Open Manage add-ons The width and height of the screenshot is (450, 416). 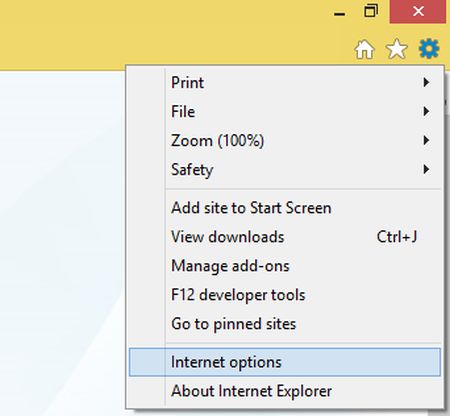pyautogui.click(x=285, y=266)
